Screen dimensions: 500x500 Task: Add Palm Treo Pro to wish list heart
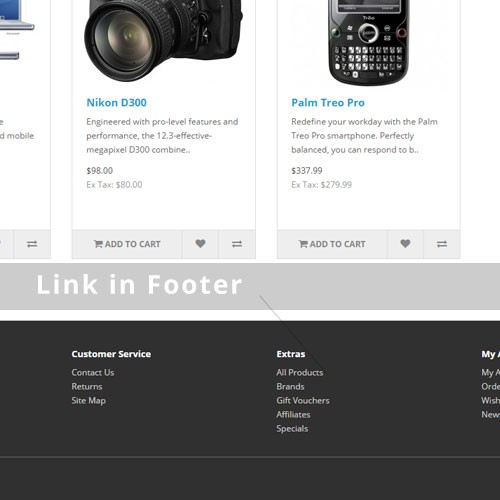point(405,244)
